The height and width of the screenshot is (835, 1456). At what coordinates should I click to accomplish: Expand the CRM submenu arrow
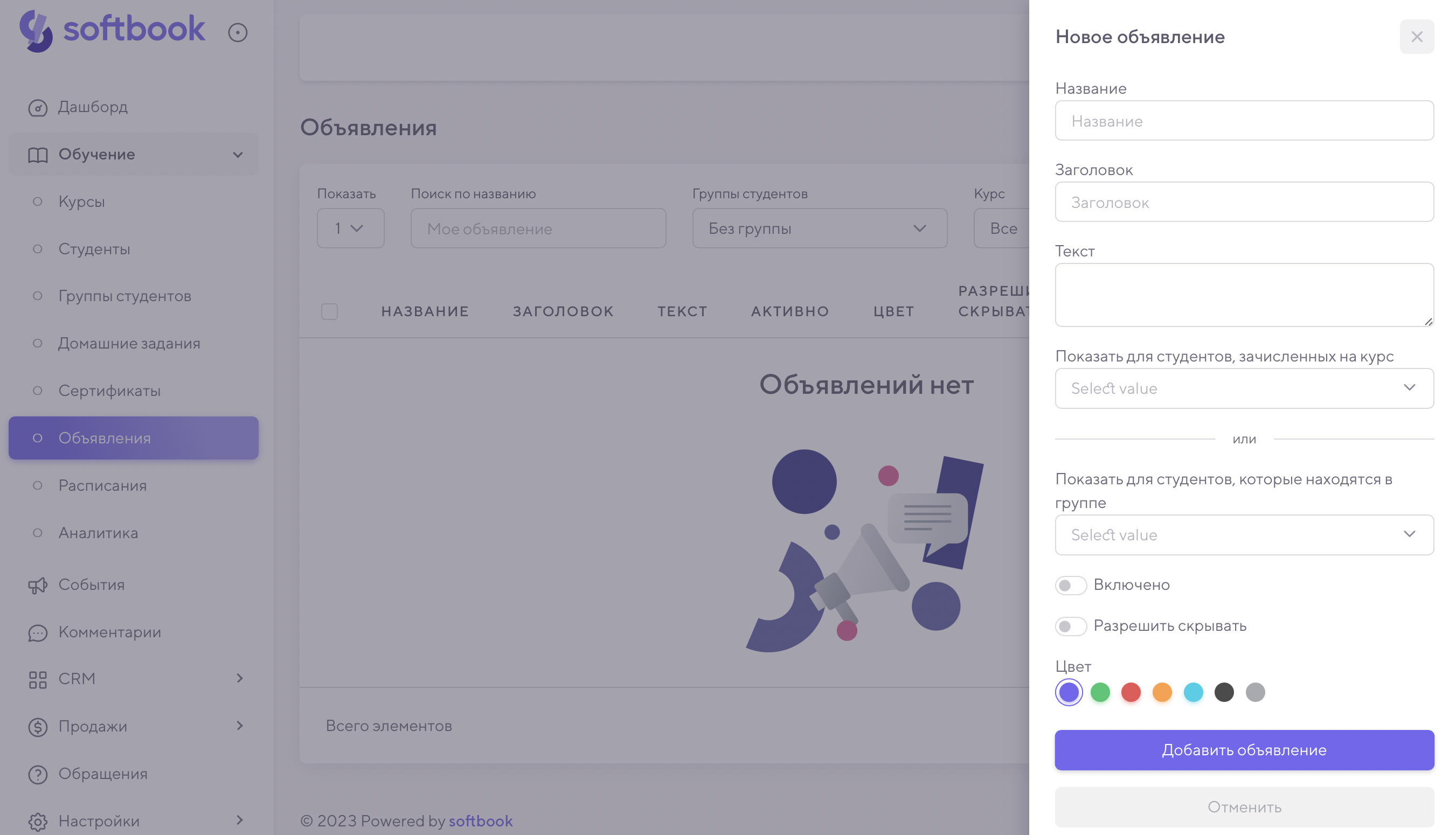click(240, 678)
